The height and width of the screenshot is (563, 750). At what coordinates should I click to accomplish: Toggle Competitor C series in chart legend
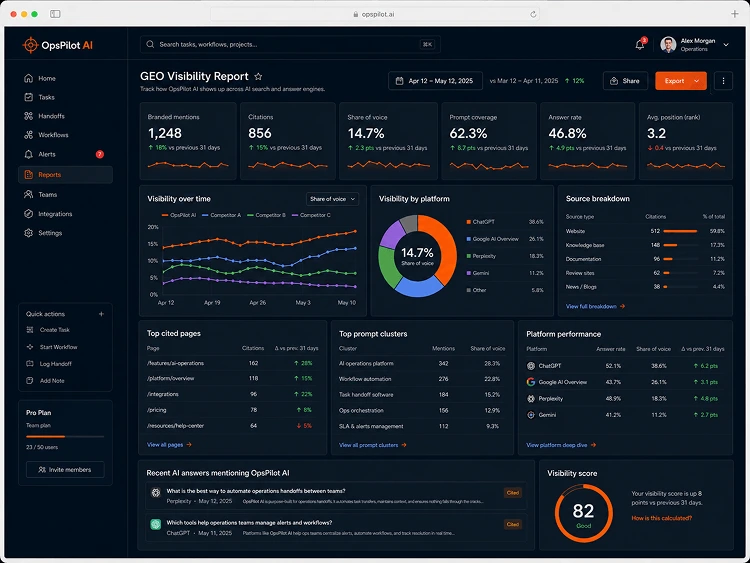[x=311, y=215]
